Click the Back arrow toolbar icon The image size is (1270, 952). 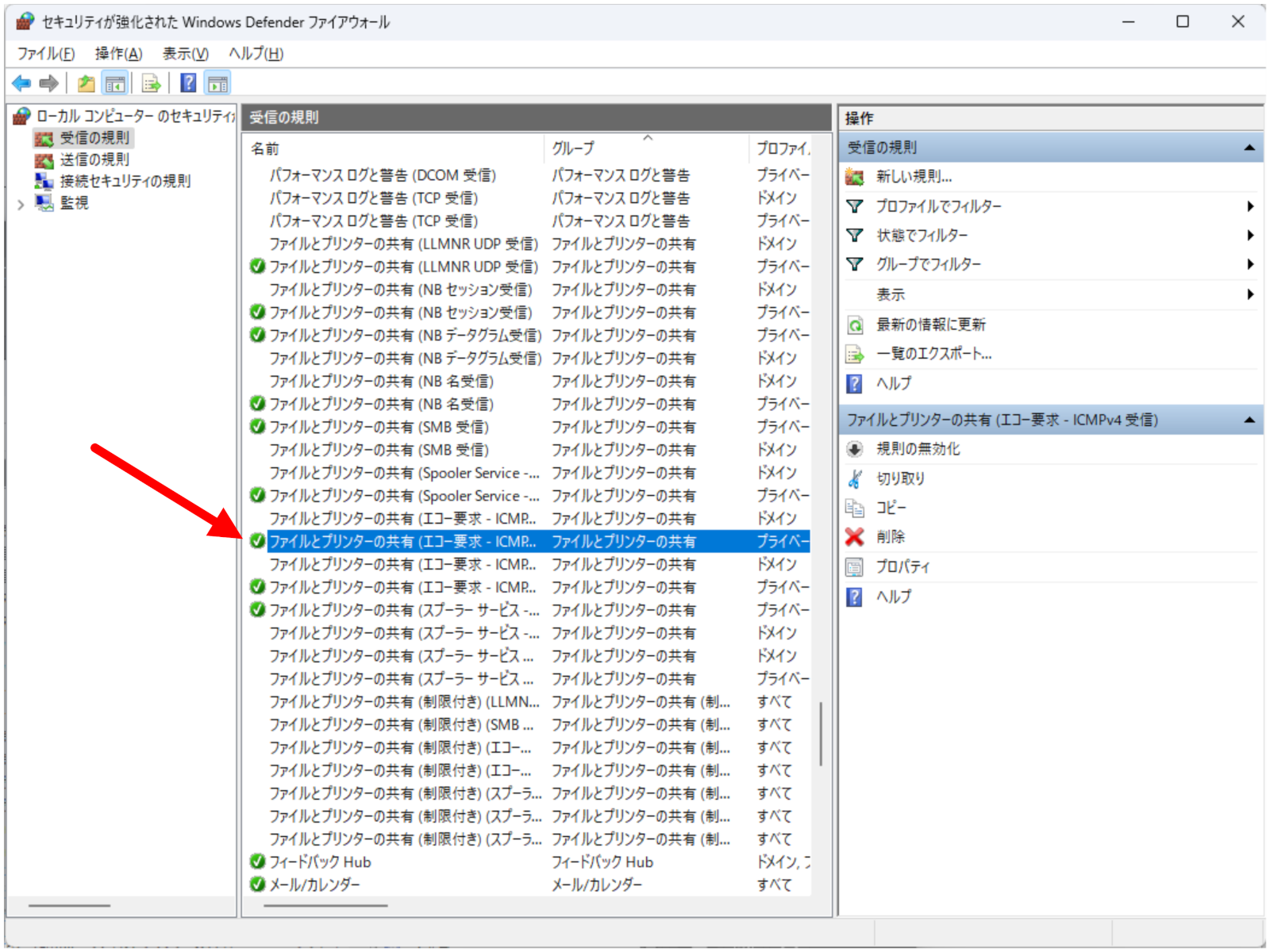[21, 83]
